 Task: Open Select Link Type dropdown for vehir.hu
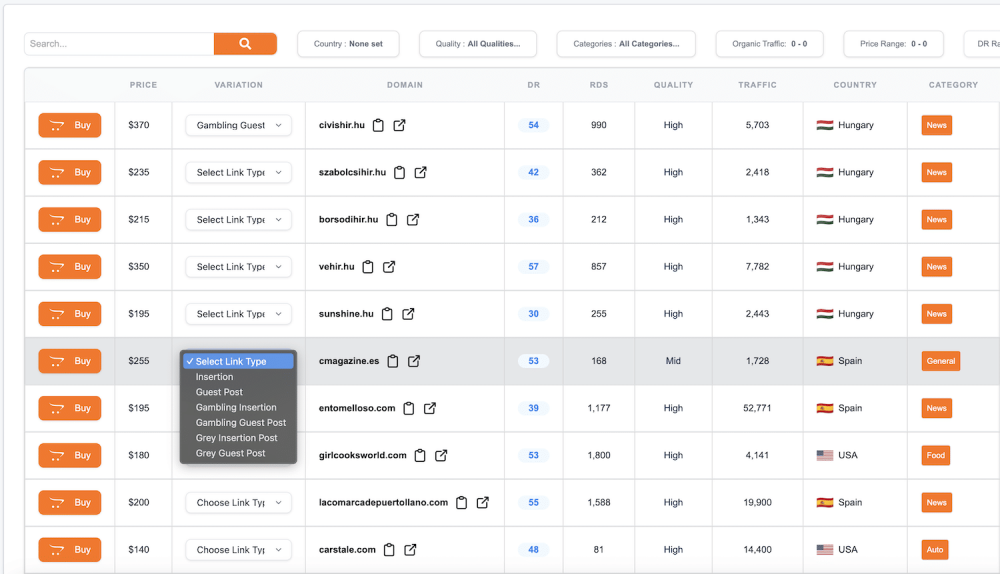(239, 267)
